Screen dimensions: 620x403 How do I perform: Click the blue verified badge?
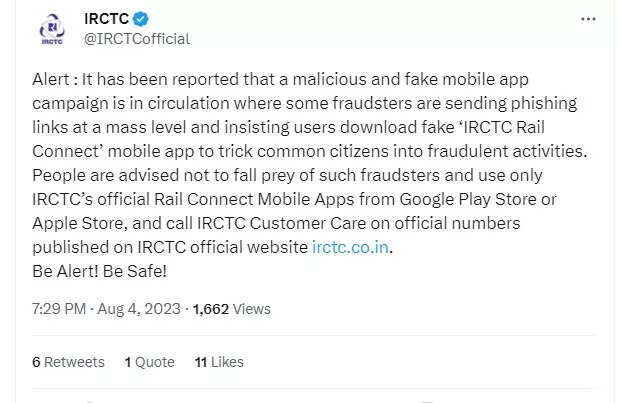coord(143,19)
